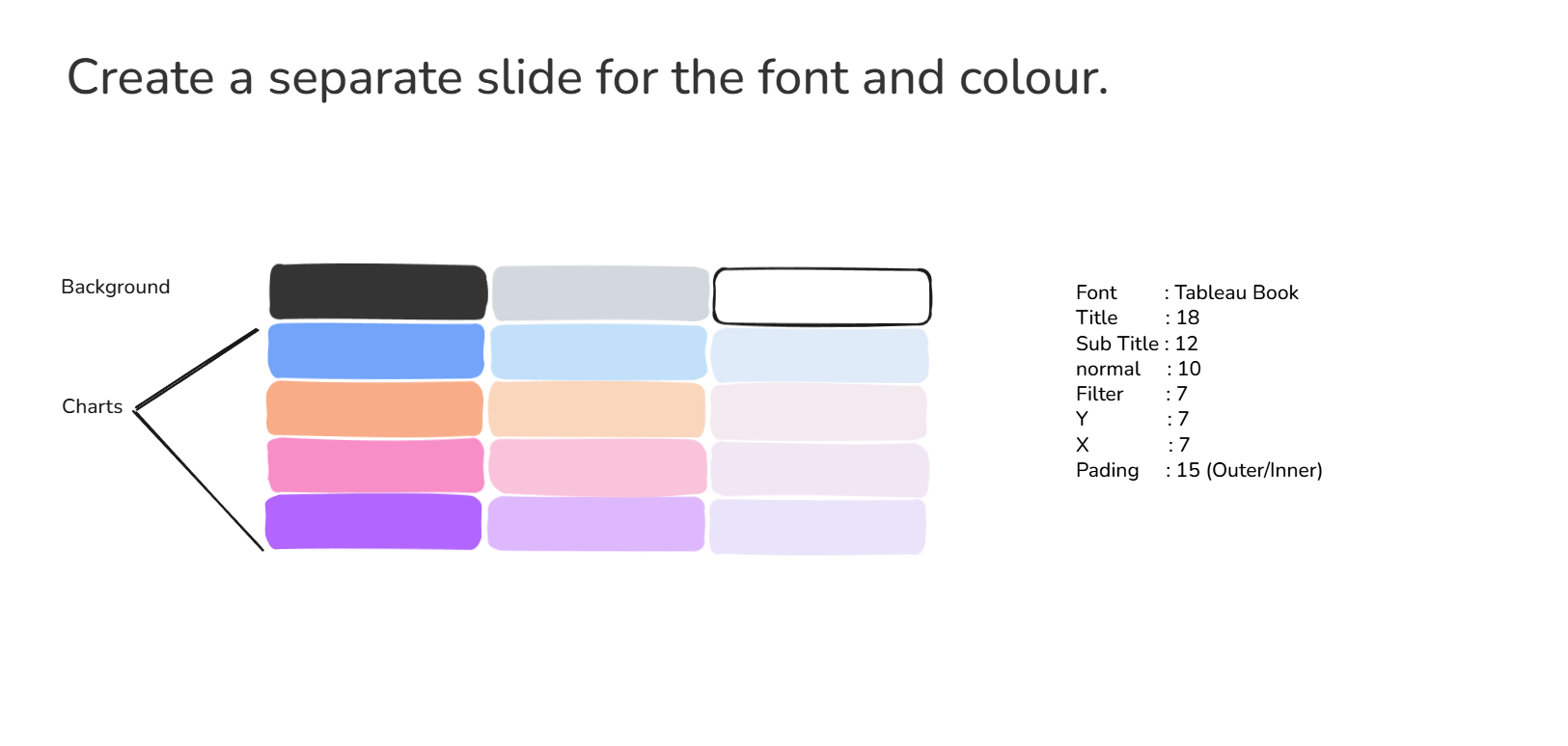The width and height of the screenshot is (1568, 746).
Task: Click the "normal : 10" text line
Action: coord(1138,369)
